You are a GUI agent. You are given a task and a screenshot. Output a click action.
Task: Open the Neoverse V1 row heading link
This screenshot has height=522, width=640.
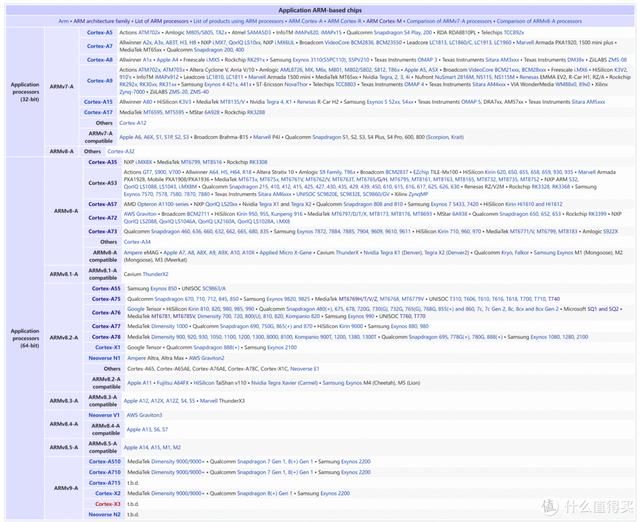point(104,415)
